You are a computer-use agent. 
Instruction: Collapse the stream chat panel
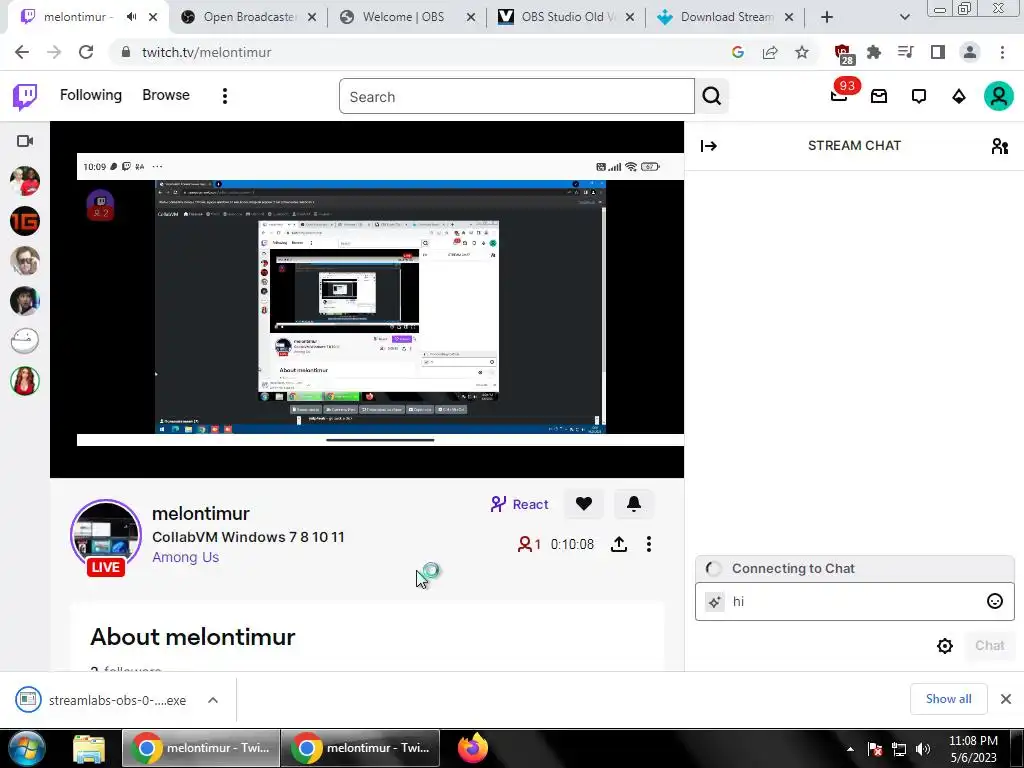point(709,146)
